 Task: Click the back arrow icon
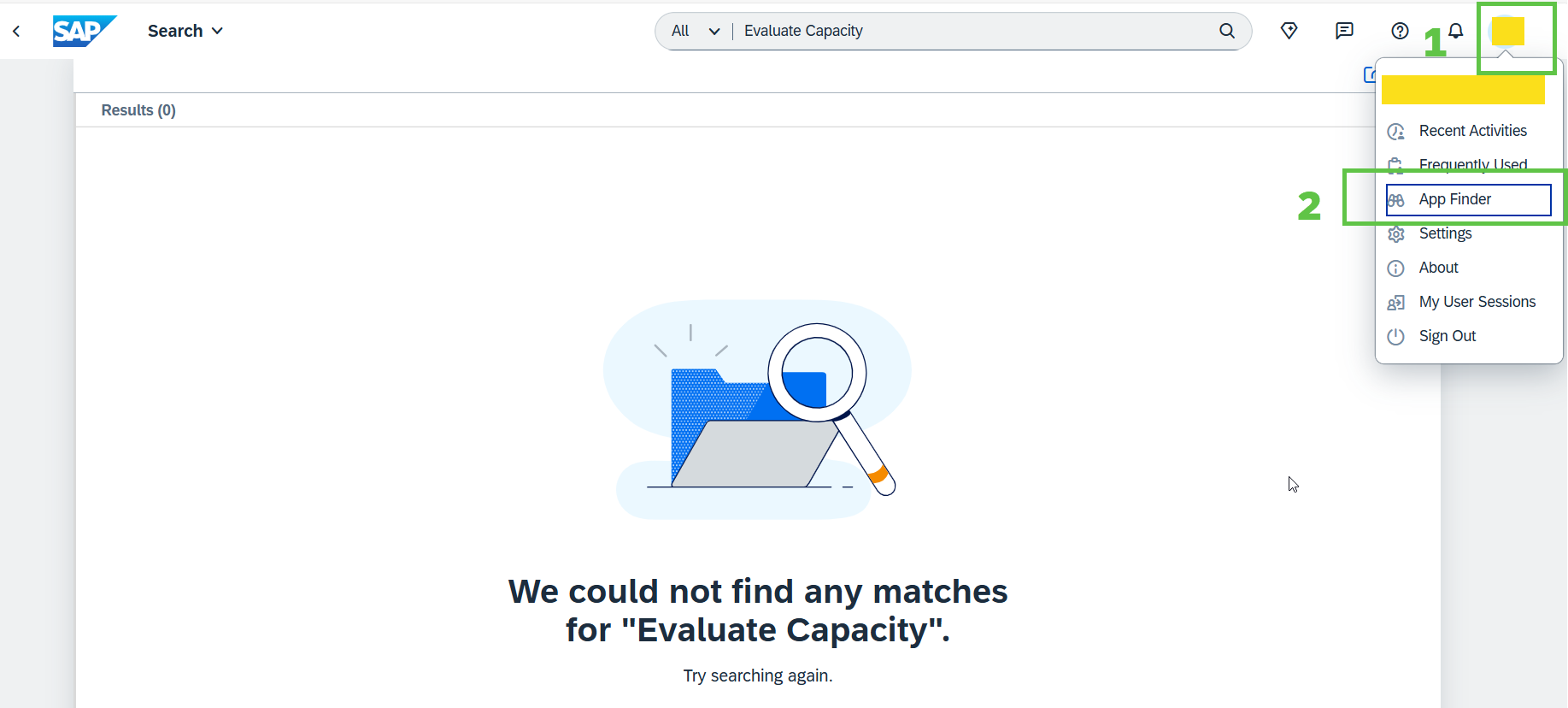(x=16, y=31)
